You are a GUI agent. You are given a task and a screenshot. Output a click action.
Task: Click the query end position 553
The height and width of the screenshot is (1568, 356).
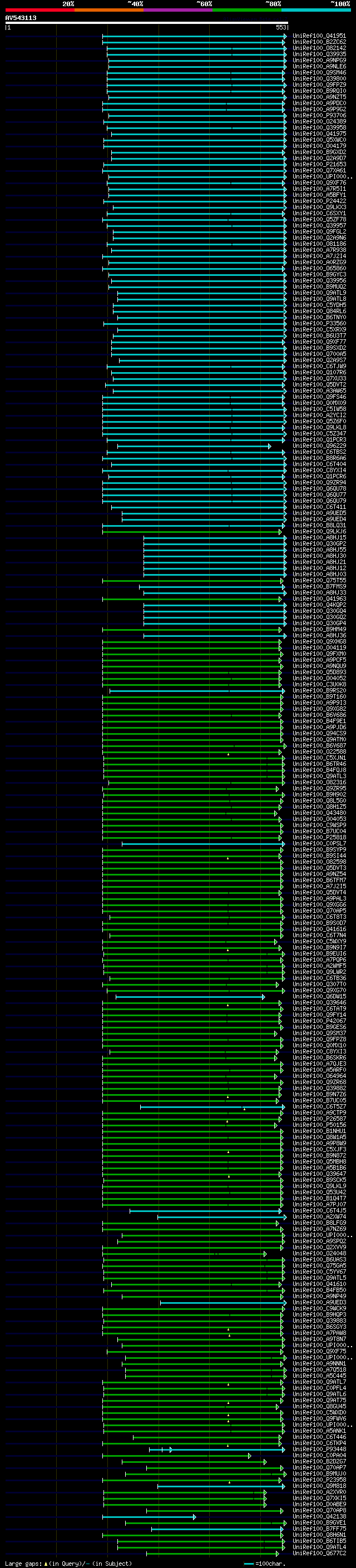281,27
